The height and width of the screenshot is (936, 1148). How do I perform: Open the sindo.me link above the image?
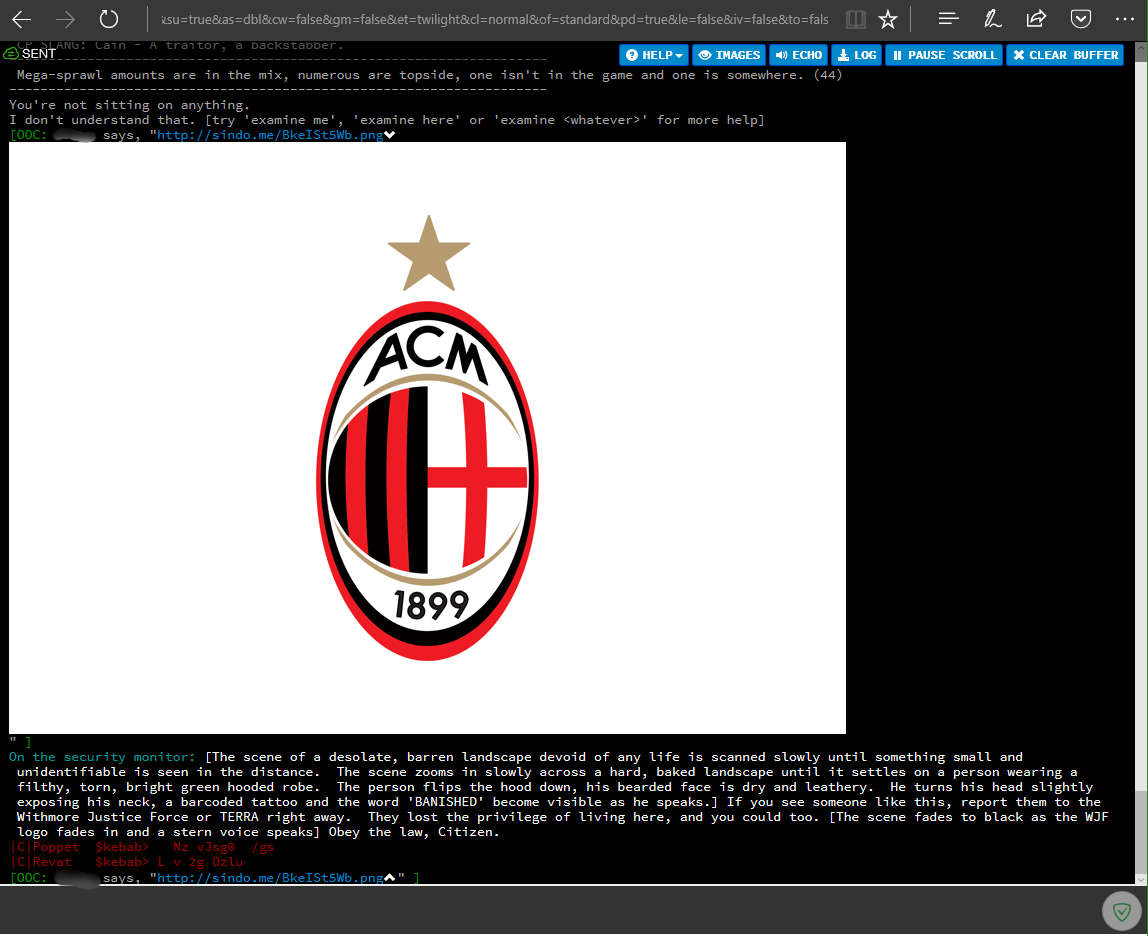pos(270,135)
